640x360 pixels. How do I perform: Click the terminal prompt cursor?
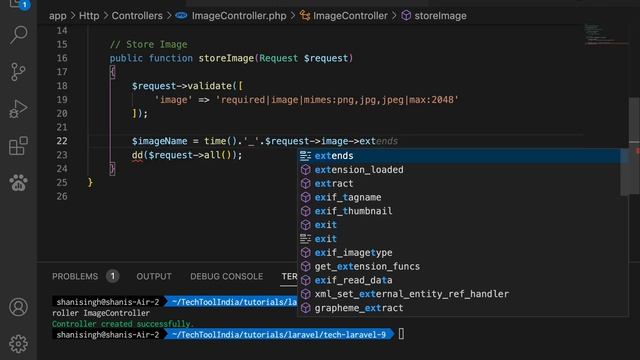[x=401, y=334]
